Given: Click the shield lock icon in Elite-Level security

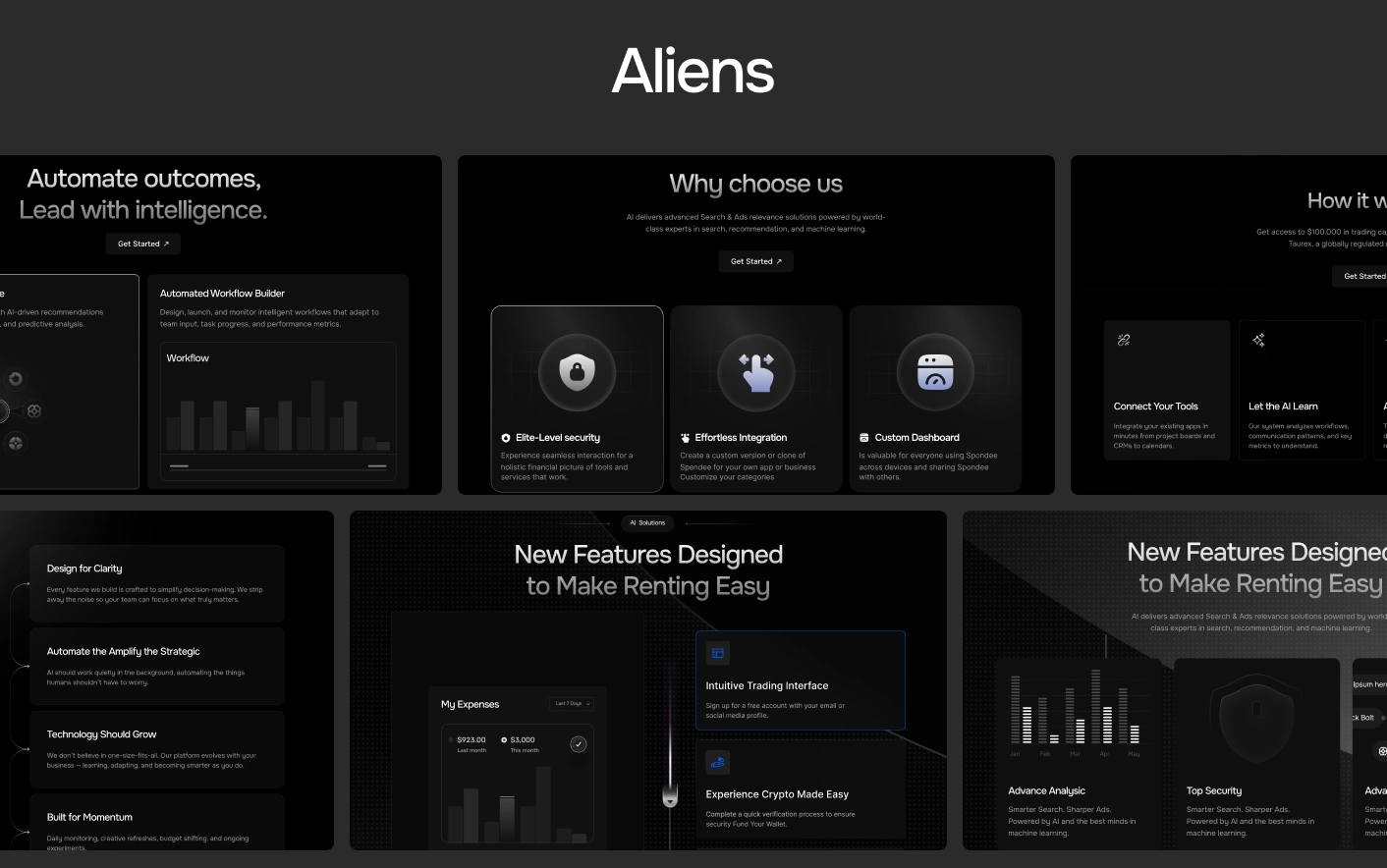Looking at the screenshot, I should [x=578, y=372].
